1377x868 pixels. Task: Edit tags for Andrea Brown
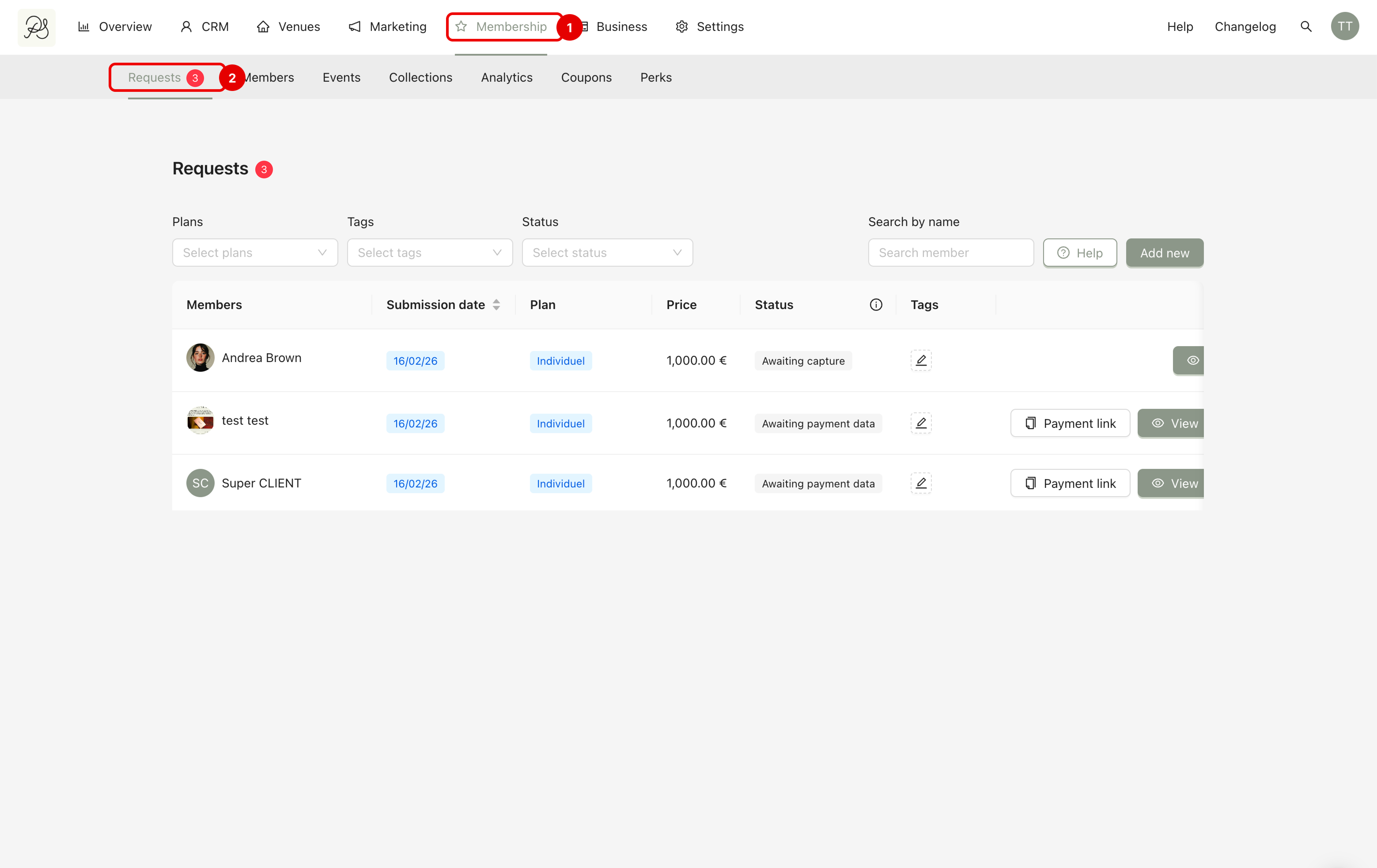click(x=921, y=360)
